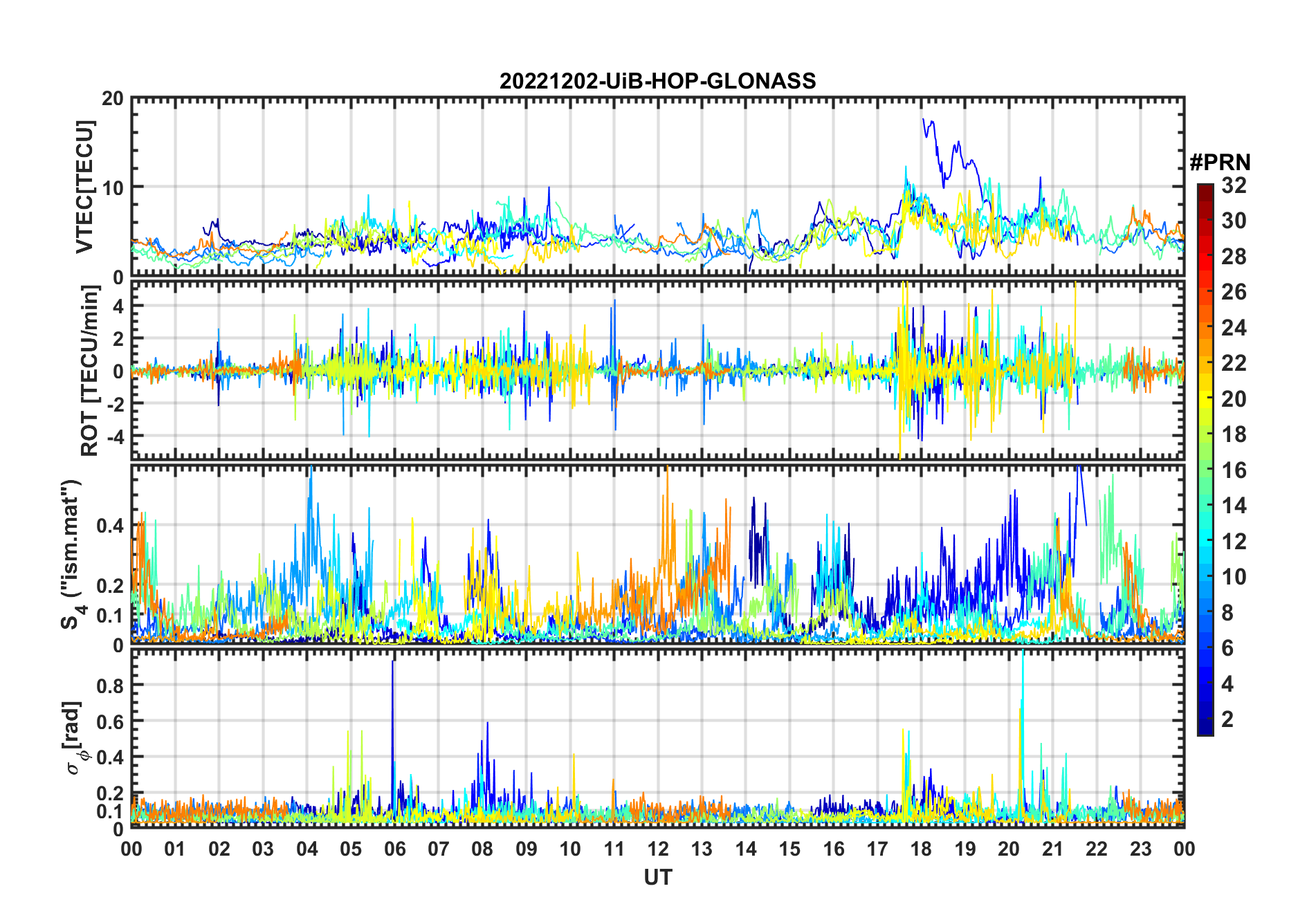Select the "26" tick on the PRN colorbar
The width and height of the screenshot is (1316, 920).
(1234, 292)
